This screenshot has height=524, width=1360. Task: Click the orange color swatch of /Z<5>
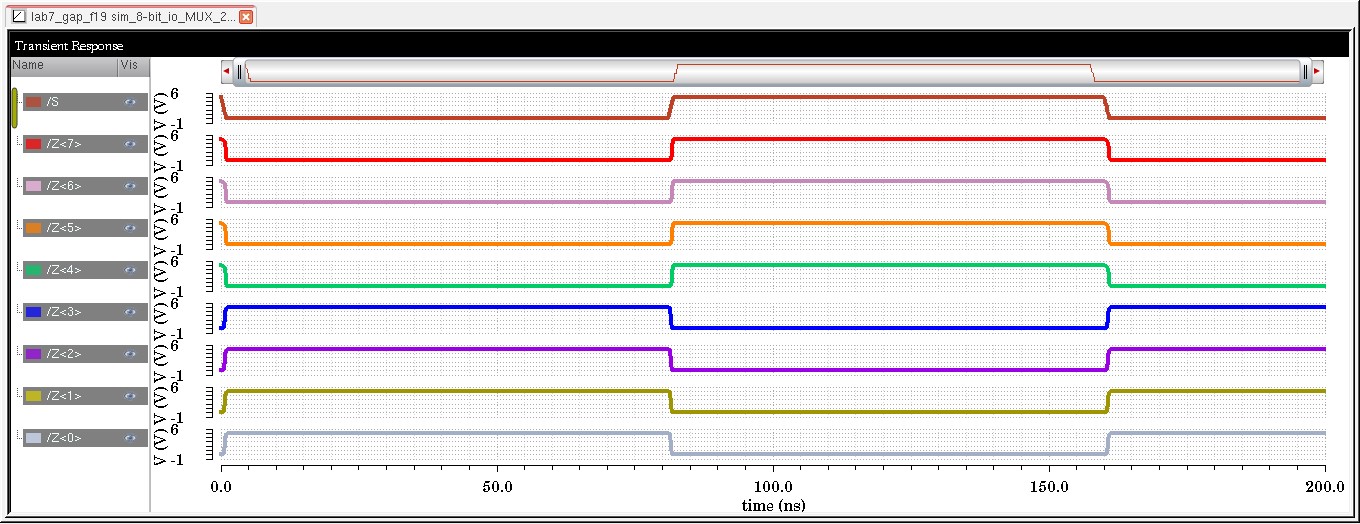[x=33, y=228]
